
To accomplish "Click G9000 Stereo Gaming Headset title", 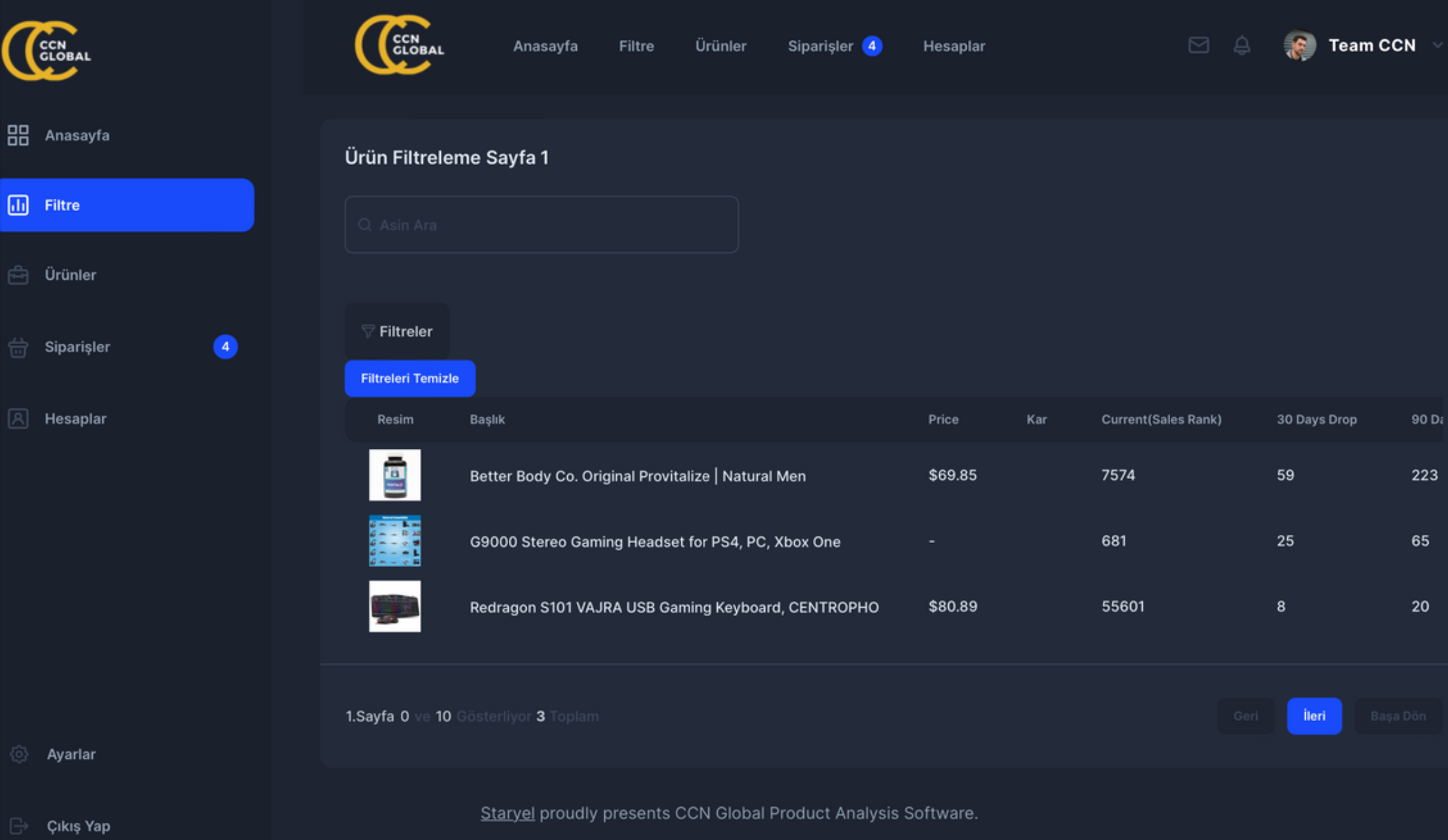I will (655, 542).
